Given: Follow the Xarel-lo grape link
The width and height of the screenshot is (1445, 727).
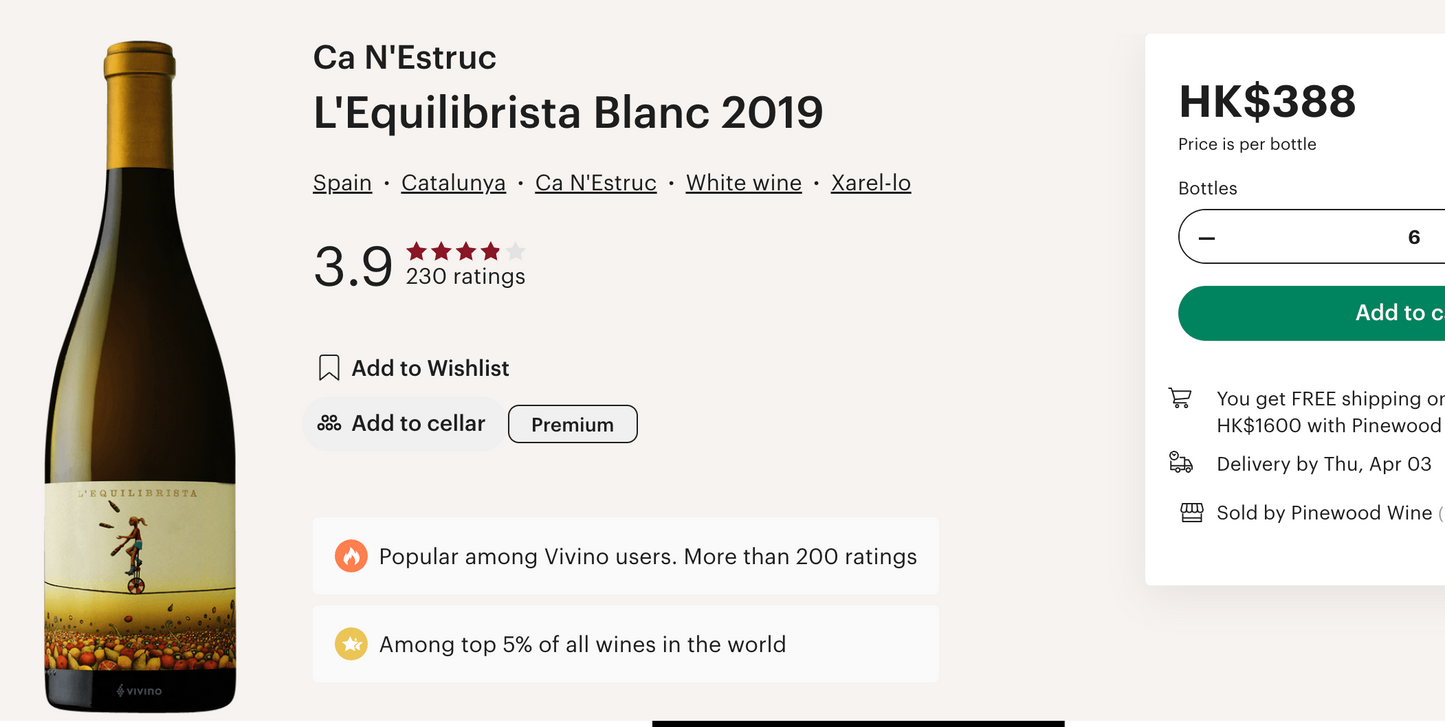Looking at the screenshot, I should coord(871,183).
